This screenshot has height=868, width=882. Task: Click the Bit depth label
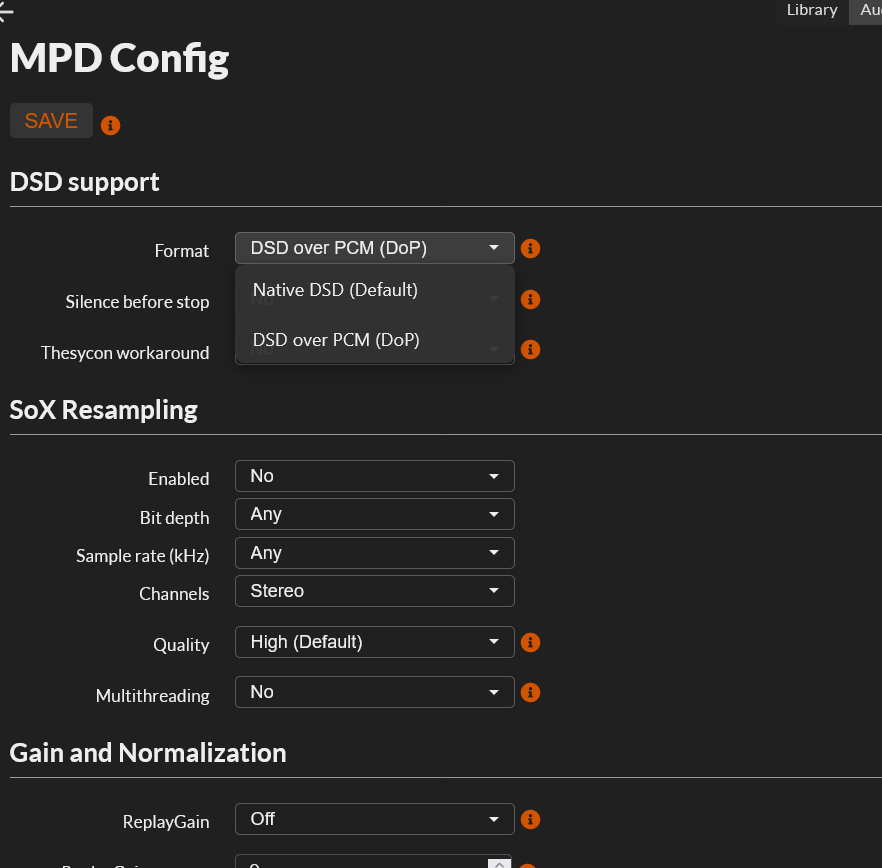click(x=174, y=518)
